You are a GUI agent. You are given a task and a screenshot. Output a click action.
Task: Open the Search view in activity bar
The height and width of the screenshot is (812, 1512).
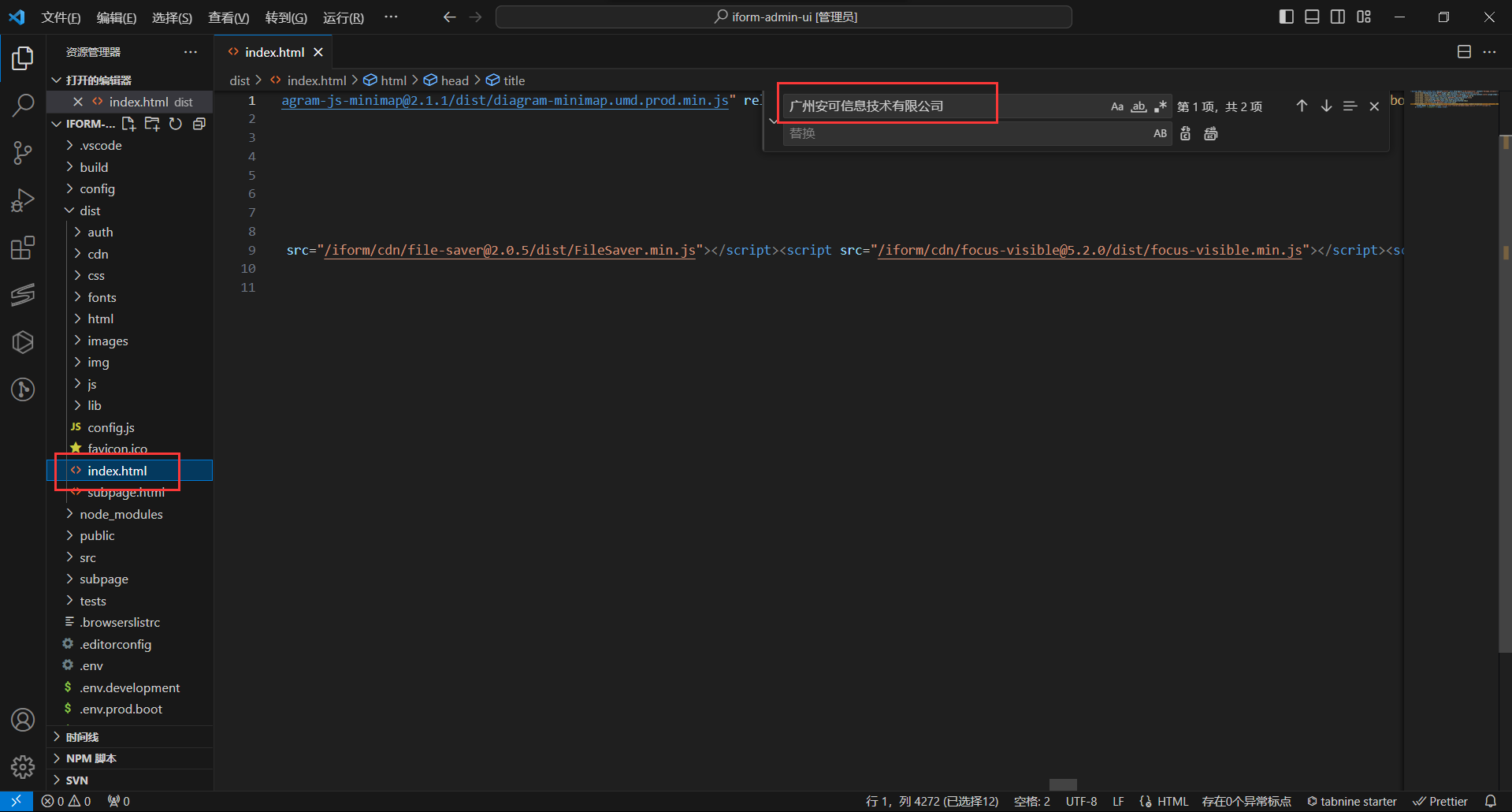click(x=23, y=106)
